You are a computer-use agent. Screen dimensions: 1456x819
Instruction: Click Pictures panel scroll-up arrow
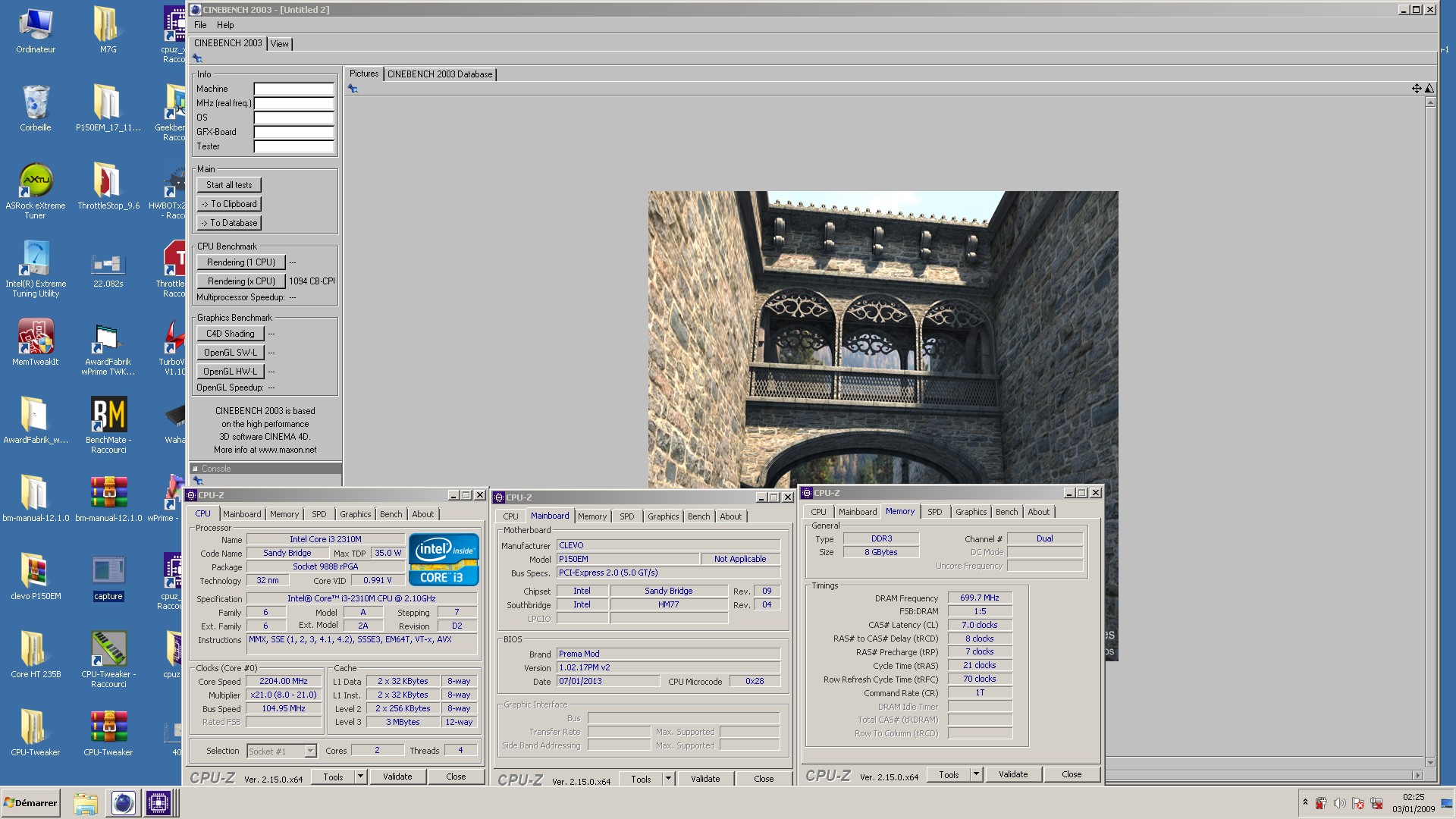[x=1430, y=102]
